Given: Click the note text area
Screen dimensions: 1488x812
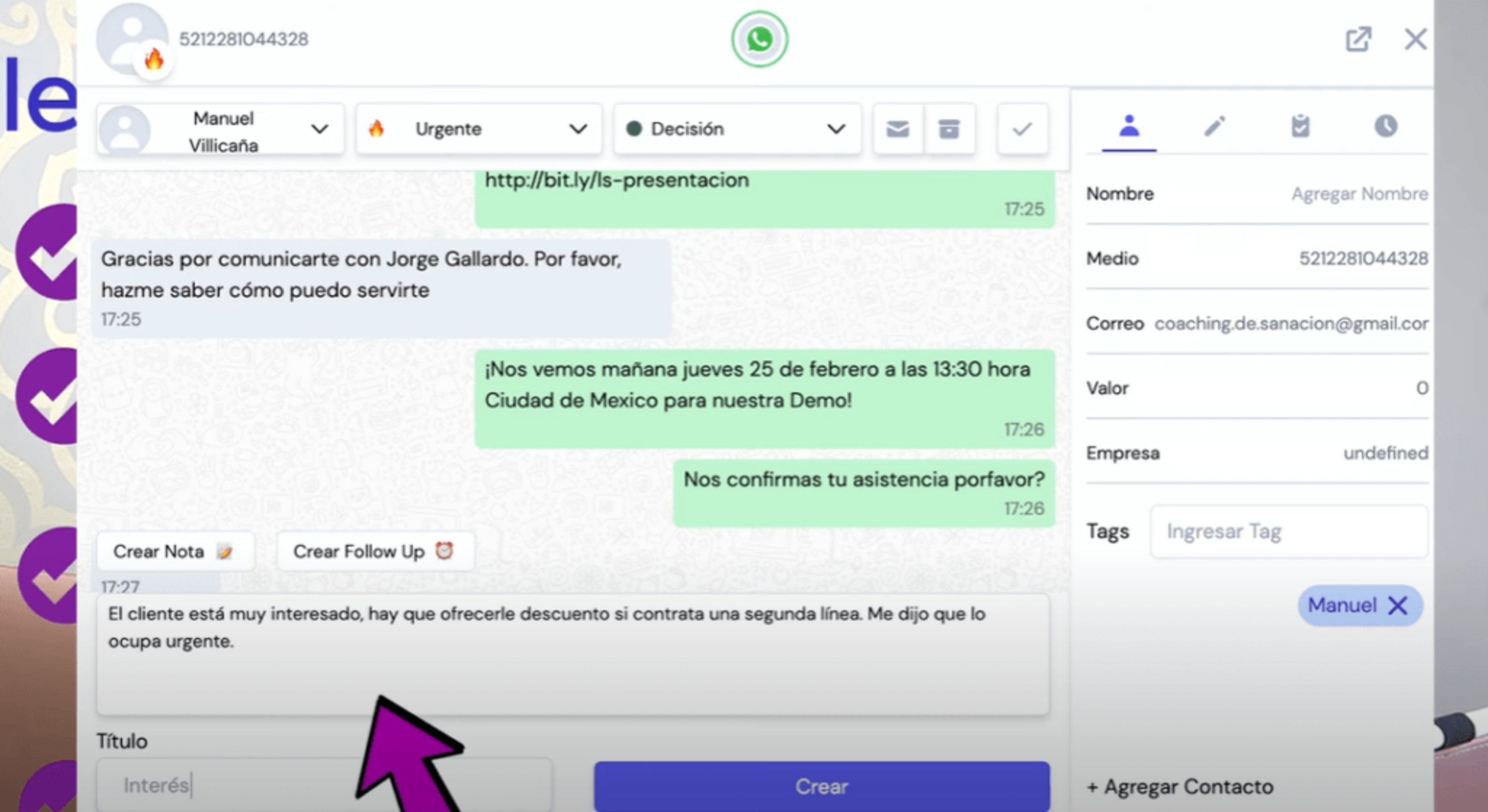Looking at the screenshot, I should pos(572,655).
